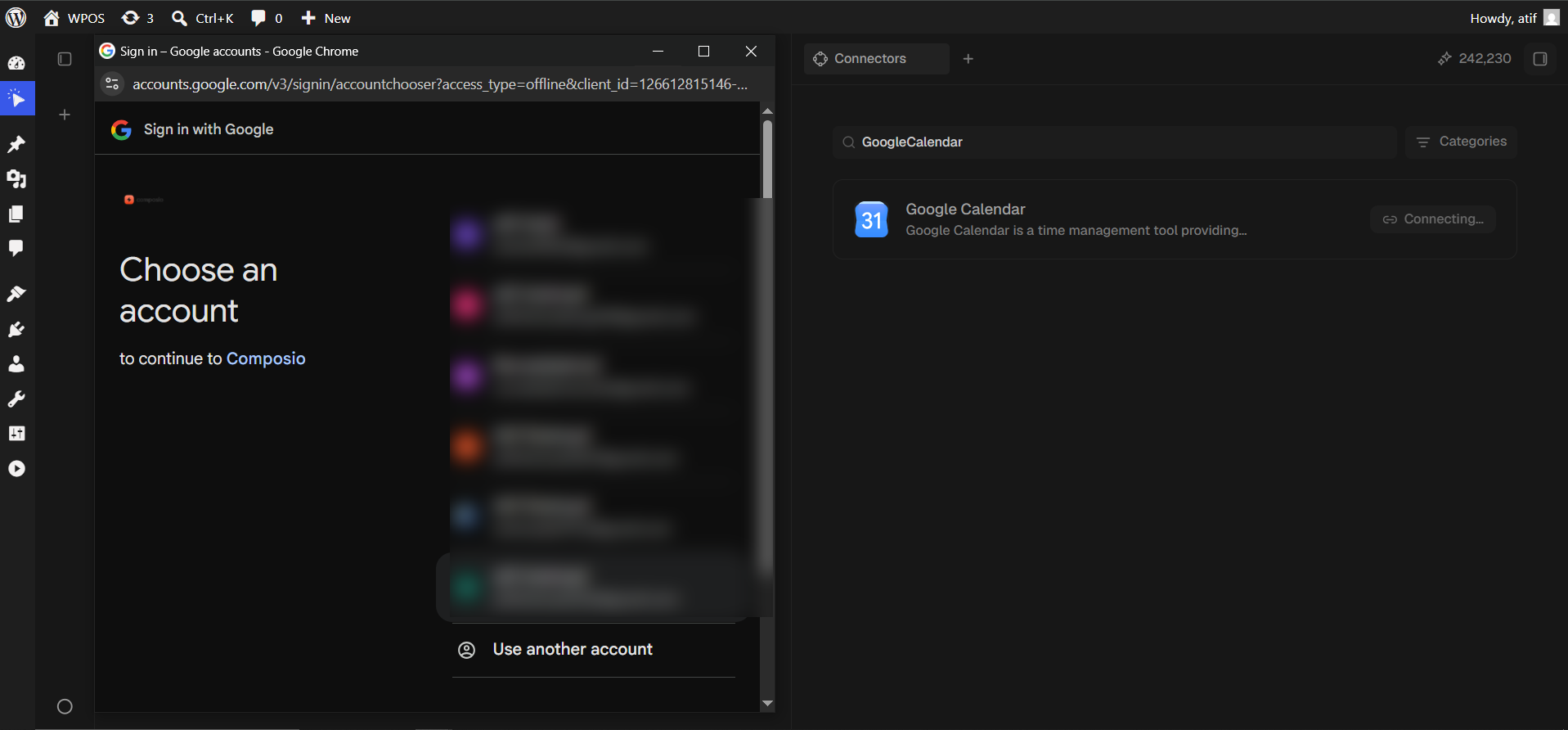Switch to the Connectors tab
The image size is (1568, 730).
pyautogui.click(x=876, y=59)
